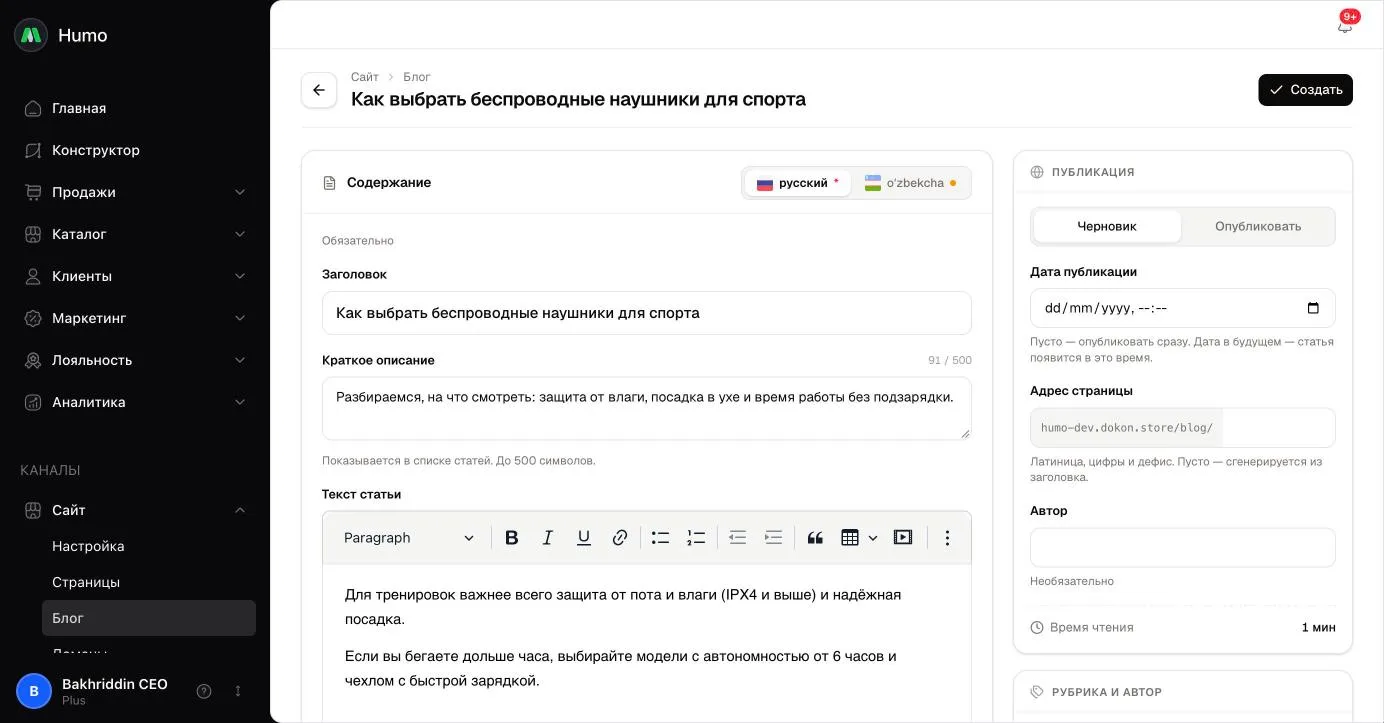Toggle underline formatting in the editor toolbar
The width and height of the screenshot is (1384, 723).
584,538
